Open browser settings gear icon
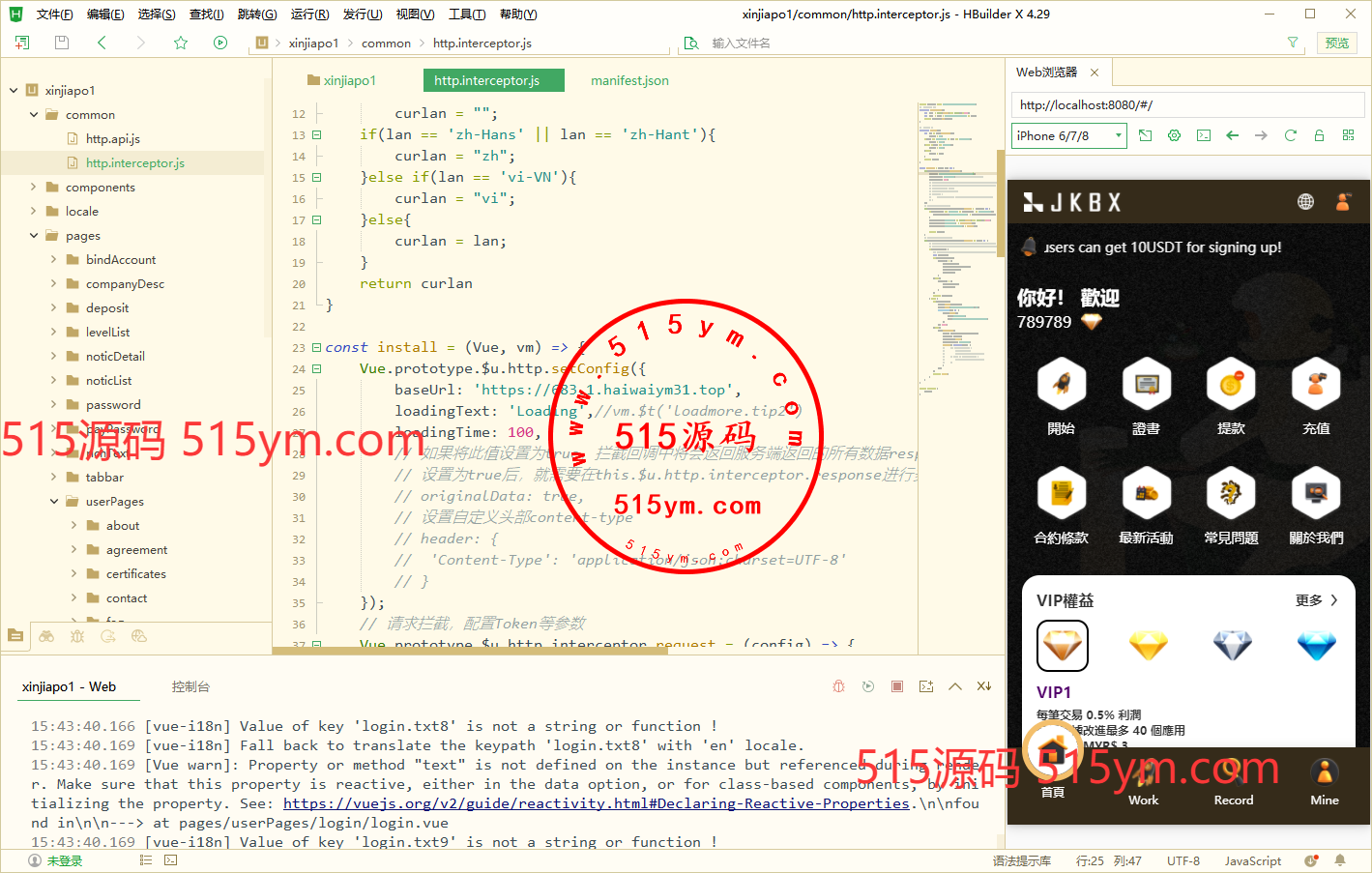Screen dimensions: 1372x873 click(x=1174, y=135)
